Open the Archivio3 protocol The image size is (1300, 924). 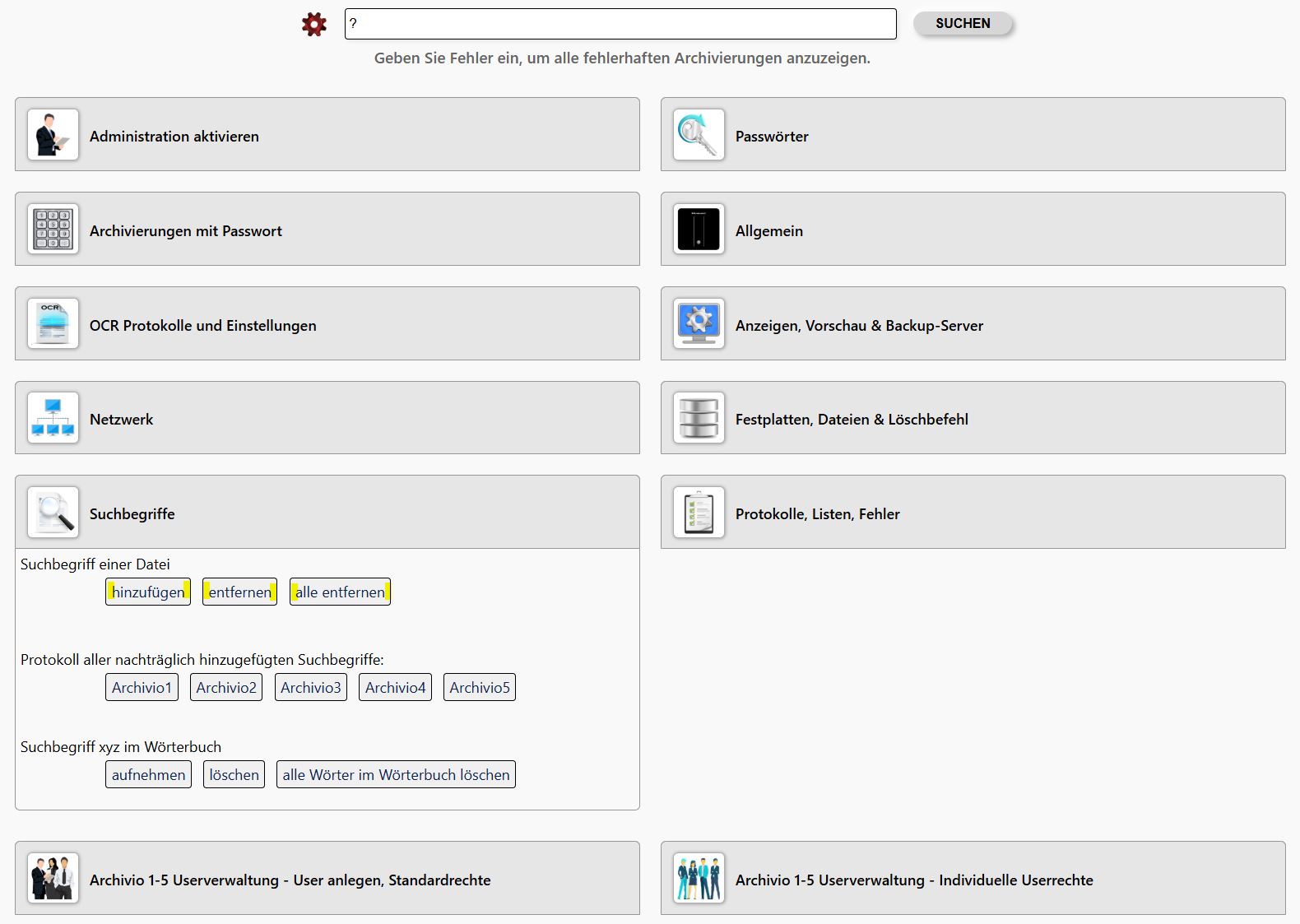pos(310,688)
